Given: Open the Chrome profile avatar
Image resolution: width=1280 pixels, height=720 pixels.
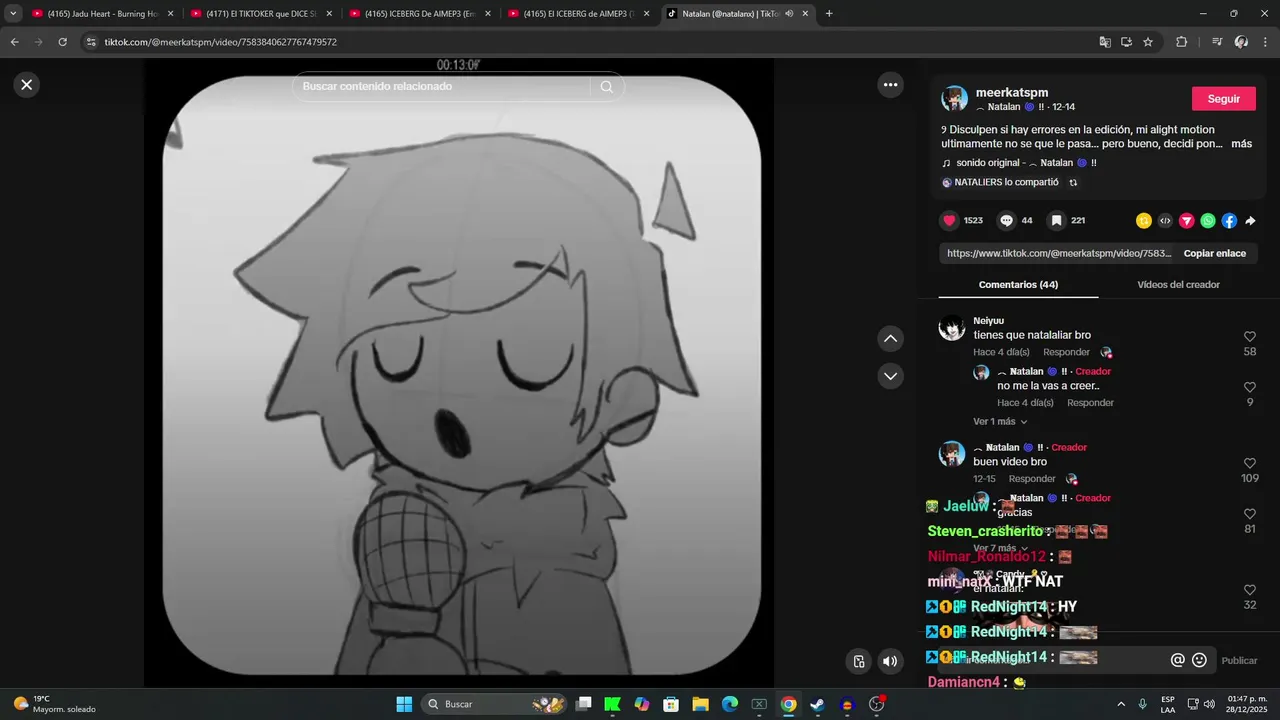Looking at the screenshot, I should click(x=1241, y=42).
